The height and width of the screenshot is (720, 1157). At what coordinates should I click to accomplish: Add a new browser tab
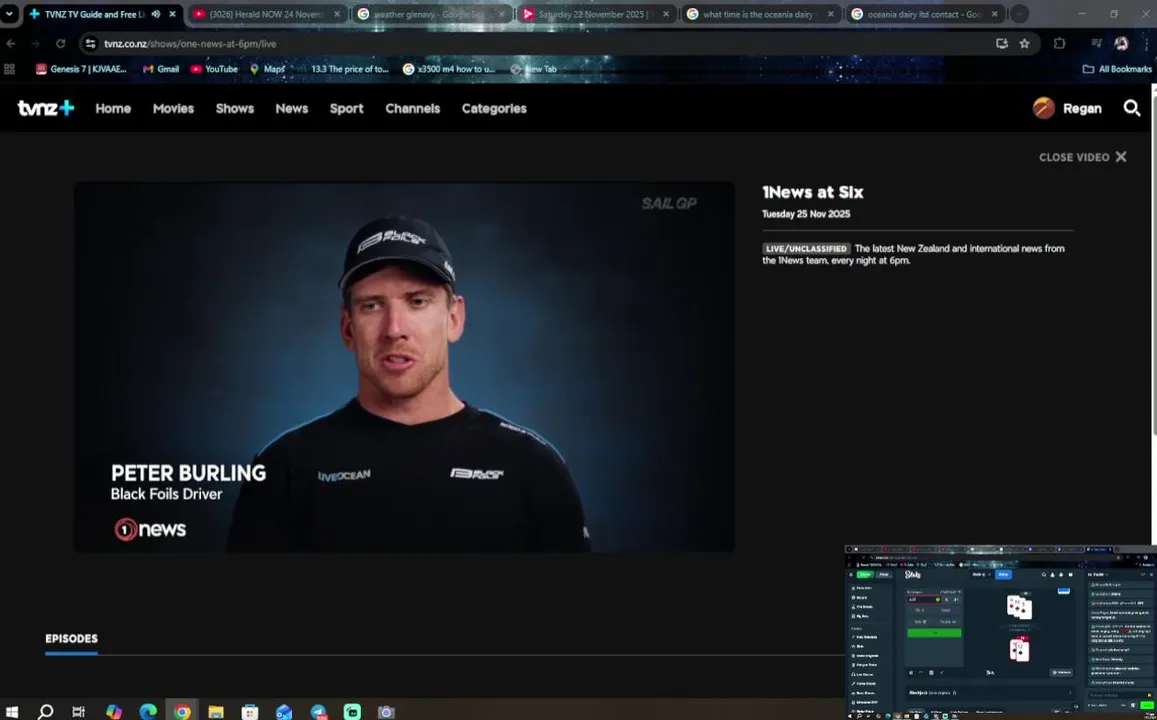[x=1018, y=14]
